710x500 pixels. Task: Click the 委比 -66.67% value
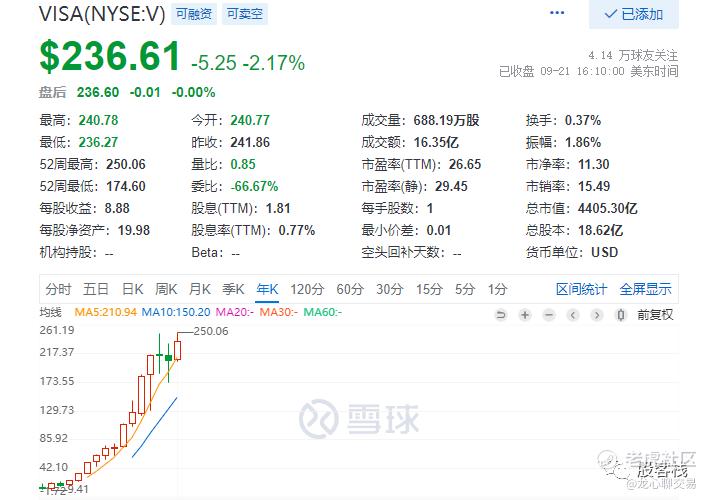coord(254,186)
